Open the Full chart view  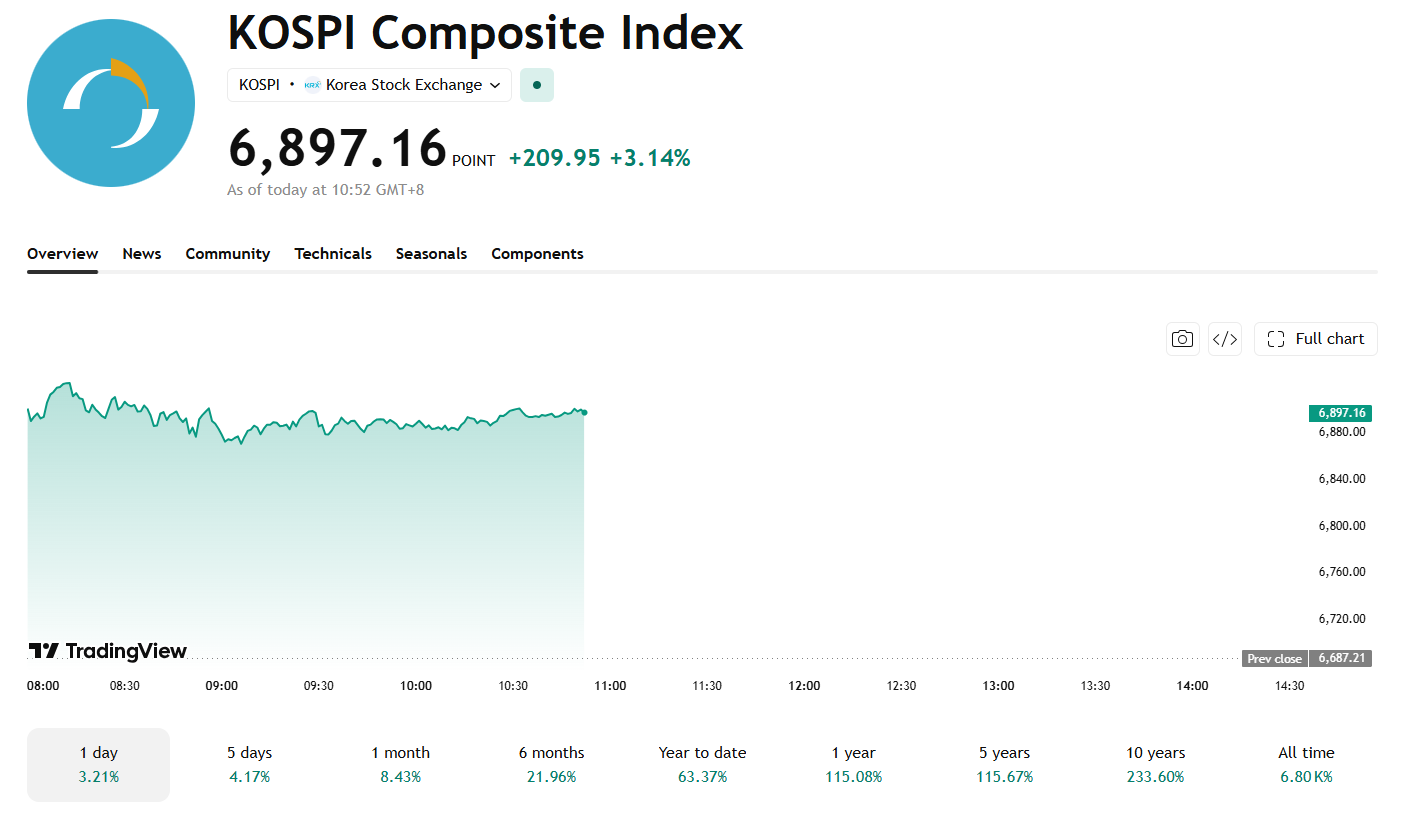click(x=1316, y=339)
